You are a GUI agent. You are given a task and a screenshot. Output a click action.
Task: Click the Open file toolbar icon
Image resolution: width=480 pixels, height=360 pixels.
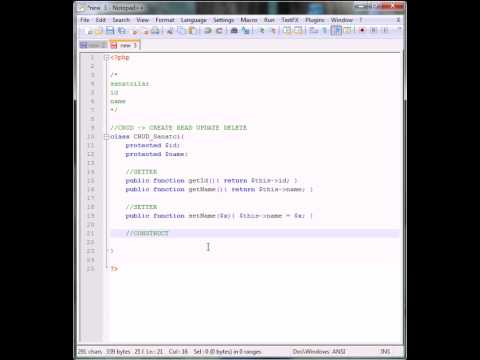coord(99,31)
